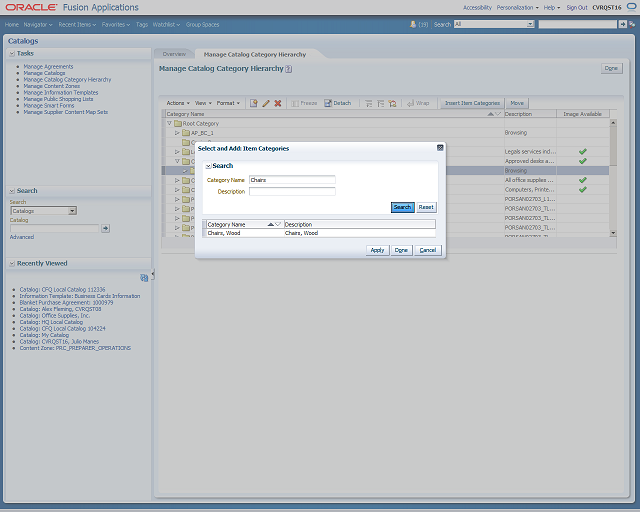Open the Favorites menu
This screenshot has width=640, height=512.
coord(116,24)
